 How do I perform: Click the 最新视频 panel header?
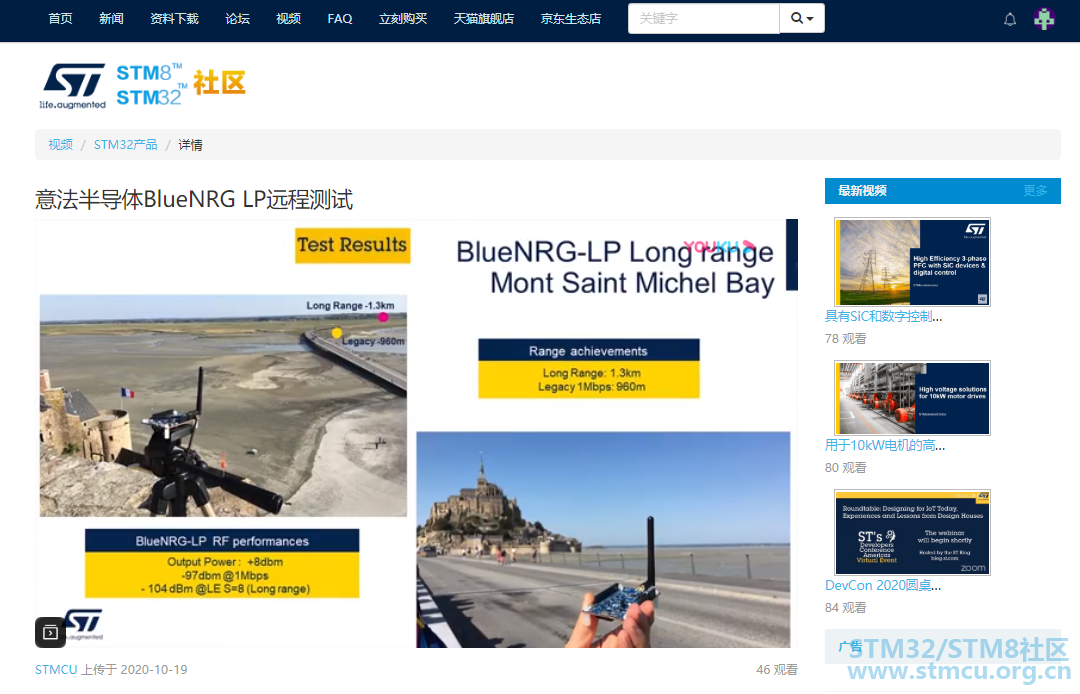pos(943,191)
